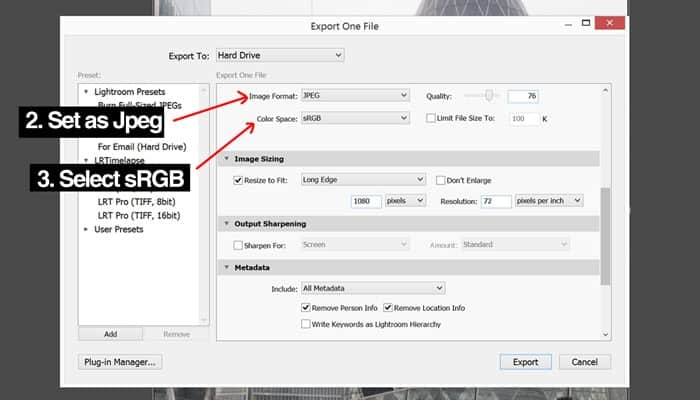Maximize the Export One File dialog
The height and width of the screenshot is (400, 700).
(586, 23)
